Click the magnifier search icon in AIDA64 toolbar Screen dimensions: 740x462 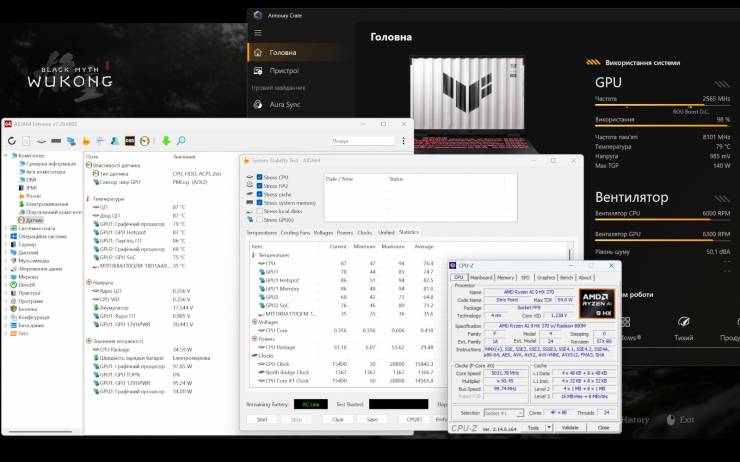click(x=181, y=141)
